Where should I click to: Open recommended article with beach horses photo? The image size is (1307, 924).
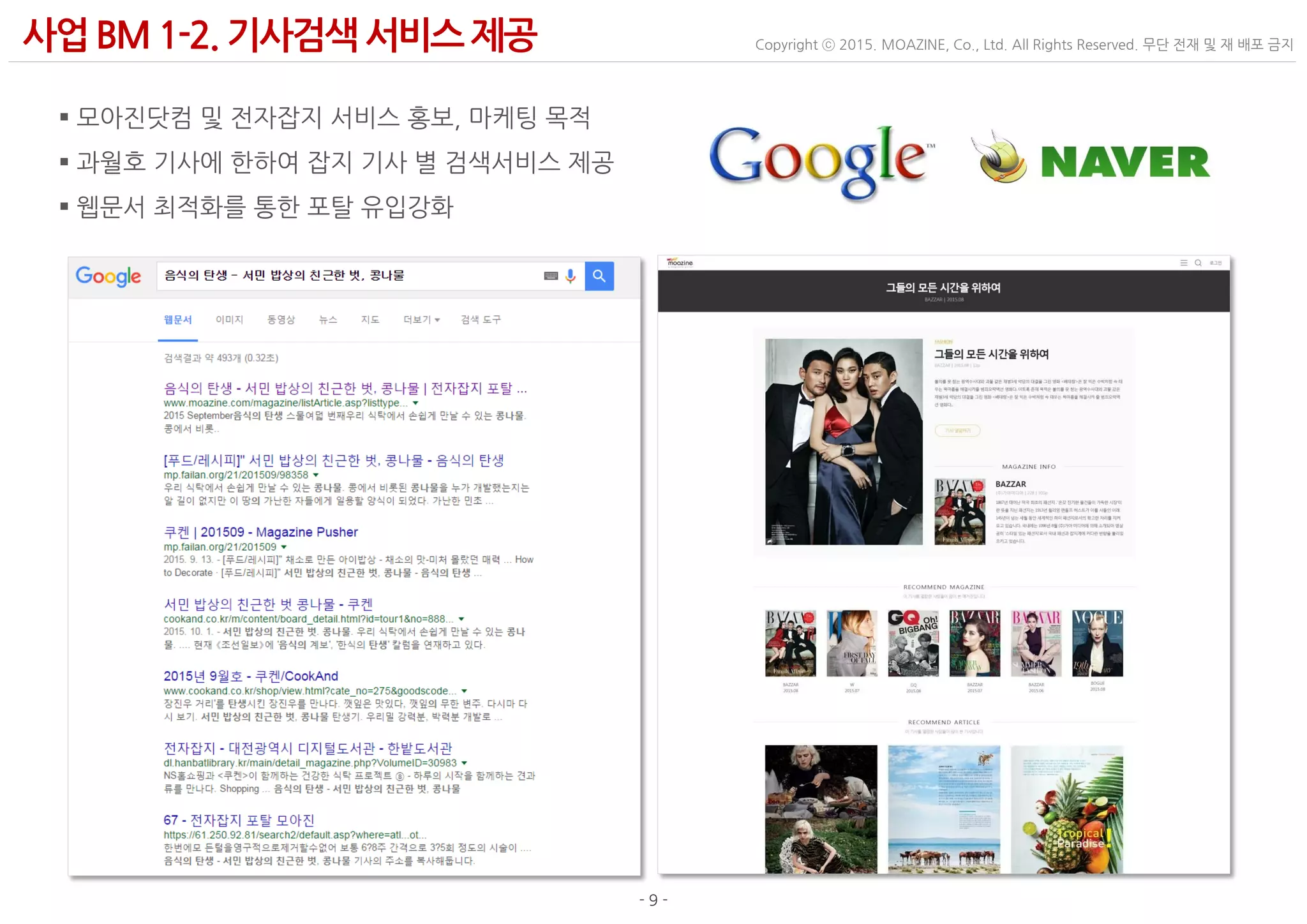click(x=944, y=809)
